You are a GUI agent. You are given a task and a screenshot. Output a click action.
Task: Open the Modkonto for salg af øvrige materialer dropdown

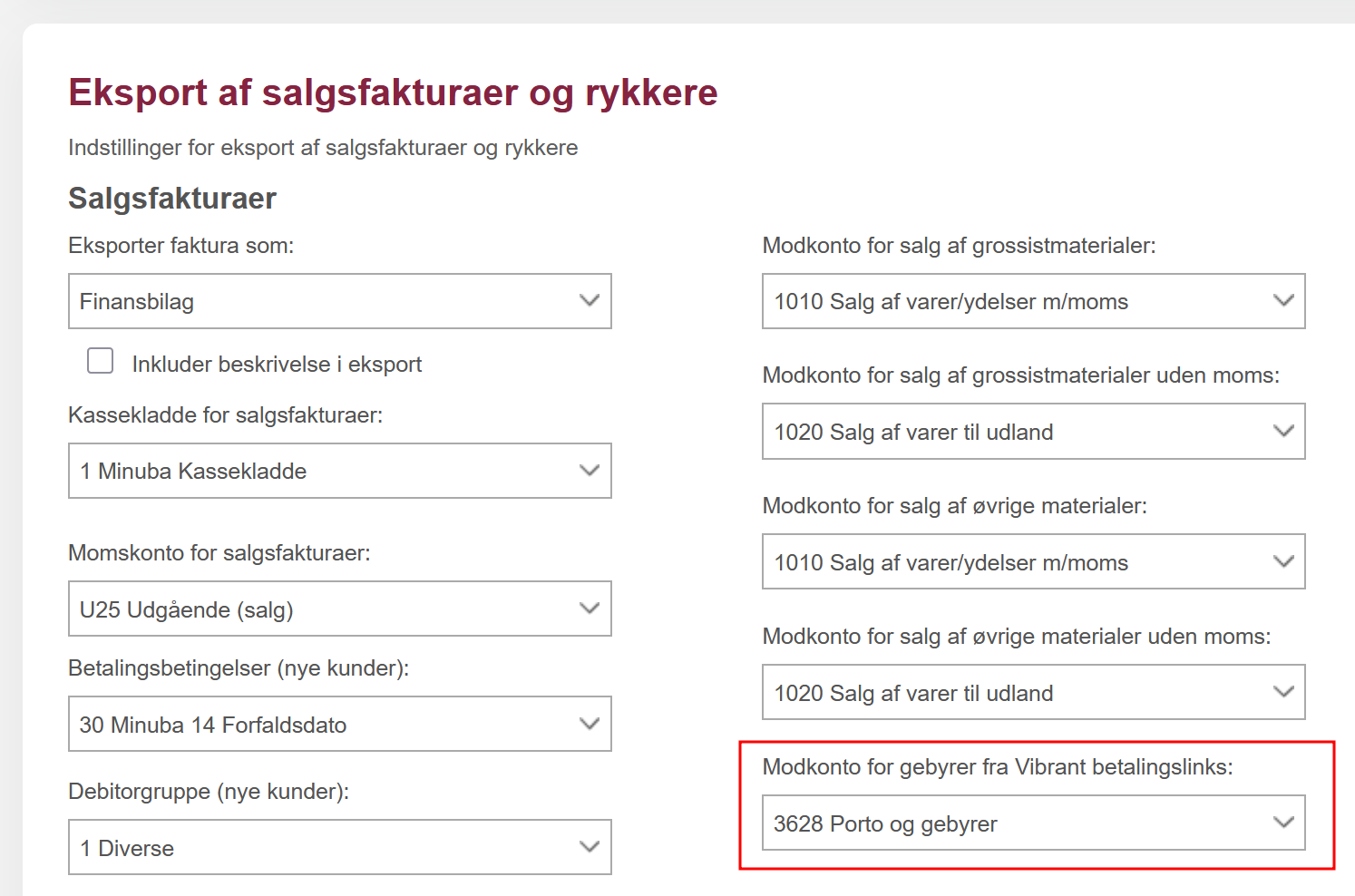(1033, 562)
